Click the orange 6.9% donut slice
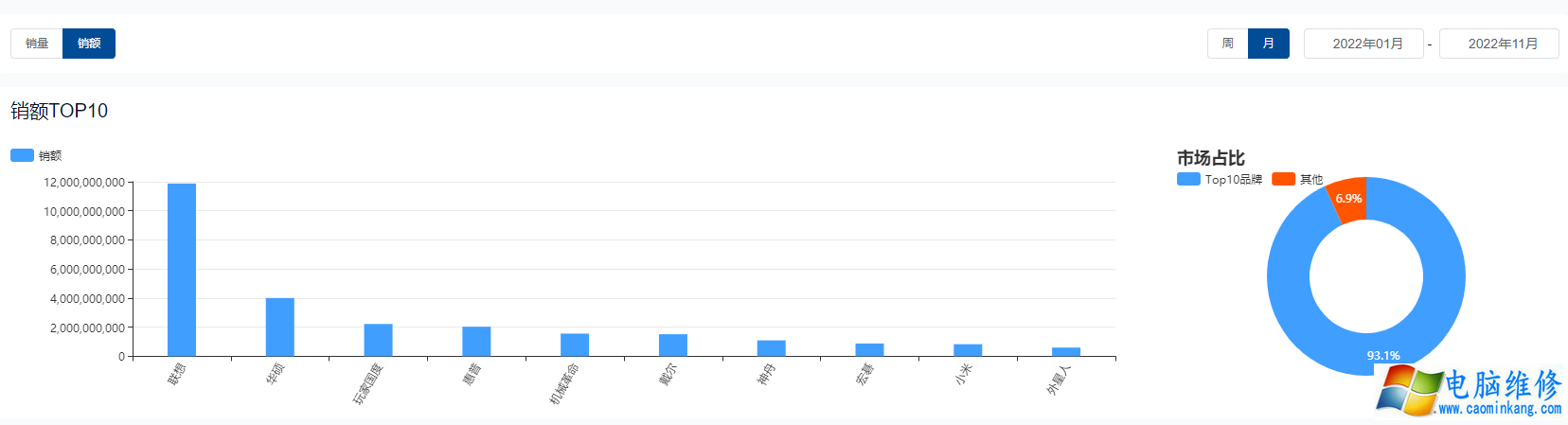 click(1348, 199)
